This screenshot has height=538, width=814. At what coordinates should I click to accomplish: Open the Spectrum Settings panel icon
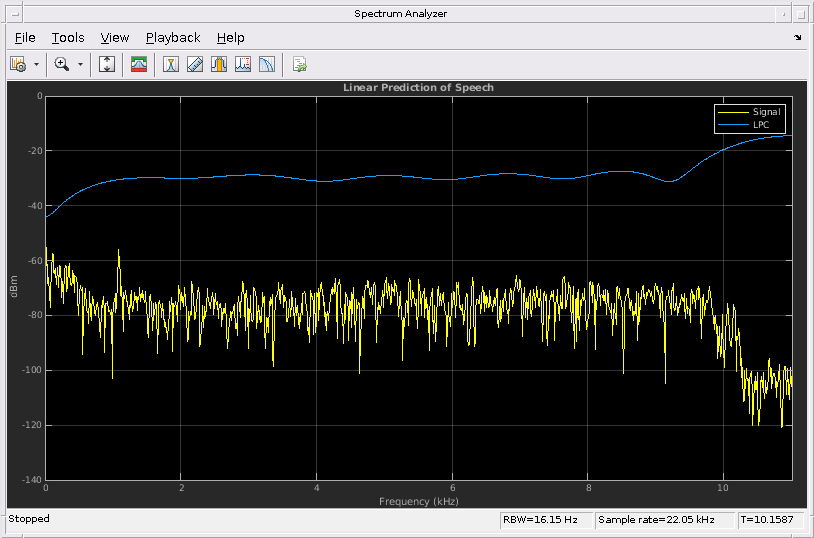tap(139, 64)
